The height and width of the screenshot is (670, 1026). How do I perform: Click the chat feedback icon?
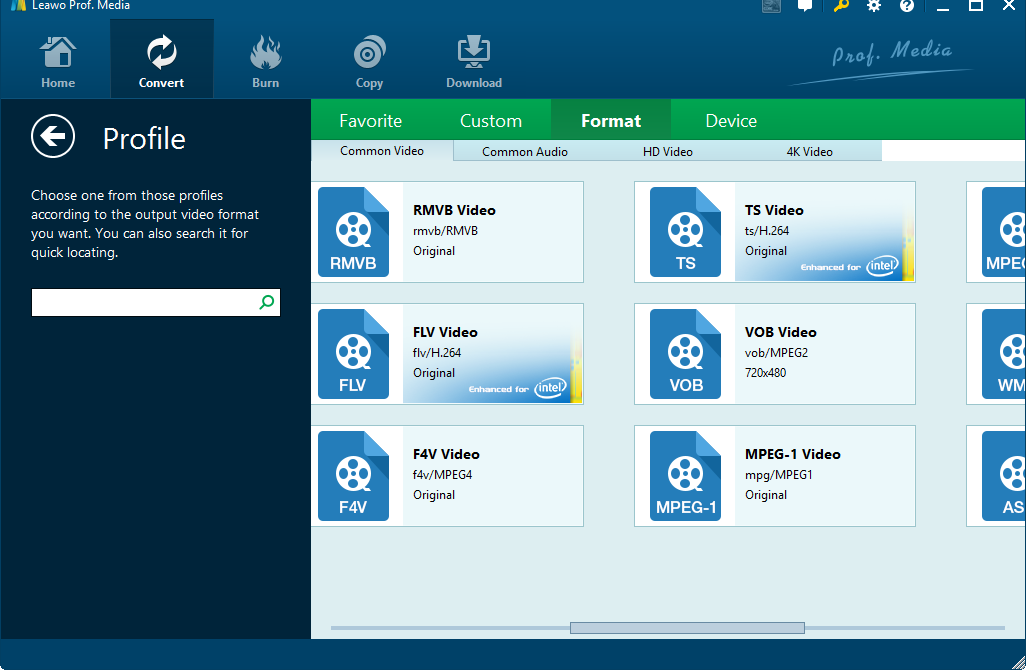(x=805, y=6)
